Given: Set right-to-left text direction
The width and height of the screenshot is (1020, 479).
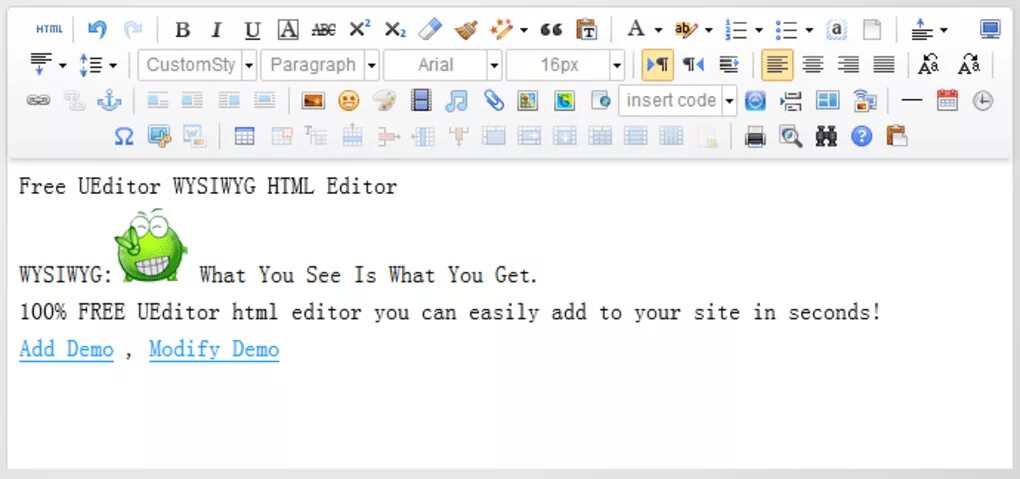Looking at the screenshot, I should point(693,64).
